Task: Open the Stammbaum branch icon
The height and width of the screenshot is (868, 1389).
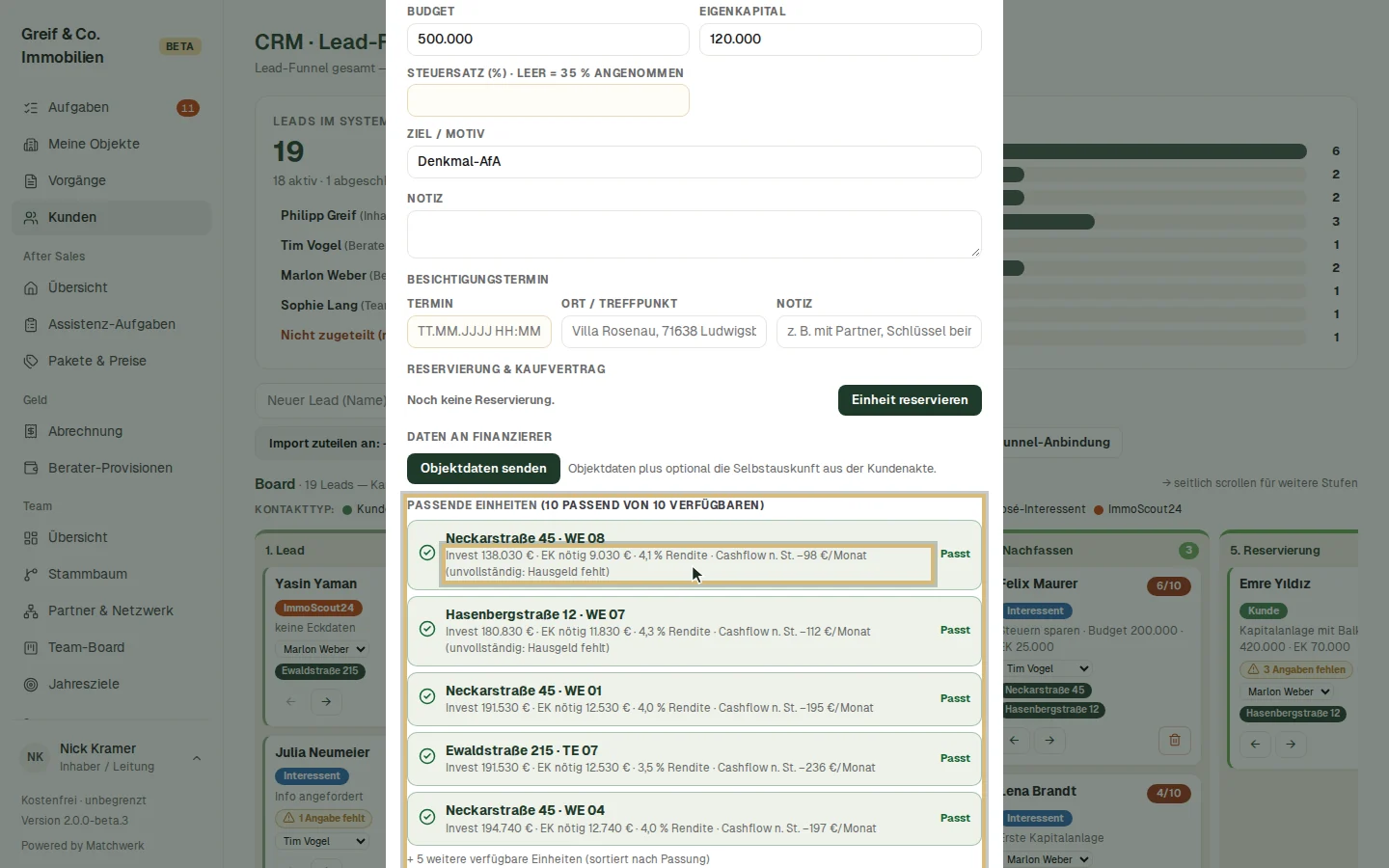Action: (31, 575)
